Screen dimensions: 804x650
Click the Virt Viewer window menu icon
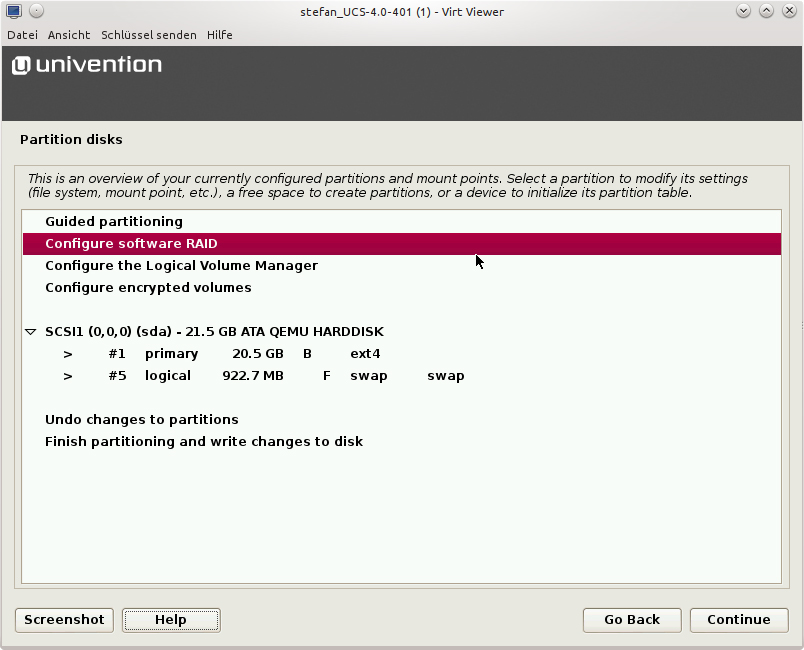click(x=14, y=11)
